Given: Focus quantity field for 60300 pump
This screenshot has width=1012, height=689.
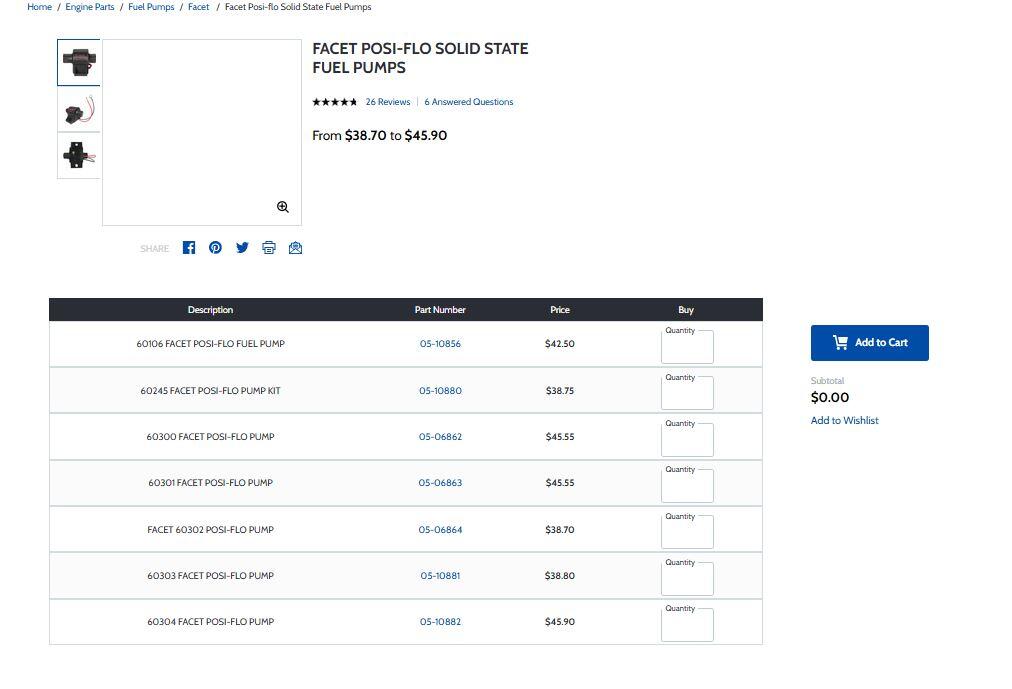Looking at the screenshot, I should [x=687, y=440].
